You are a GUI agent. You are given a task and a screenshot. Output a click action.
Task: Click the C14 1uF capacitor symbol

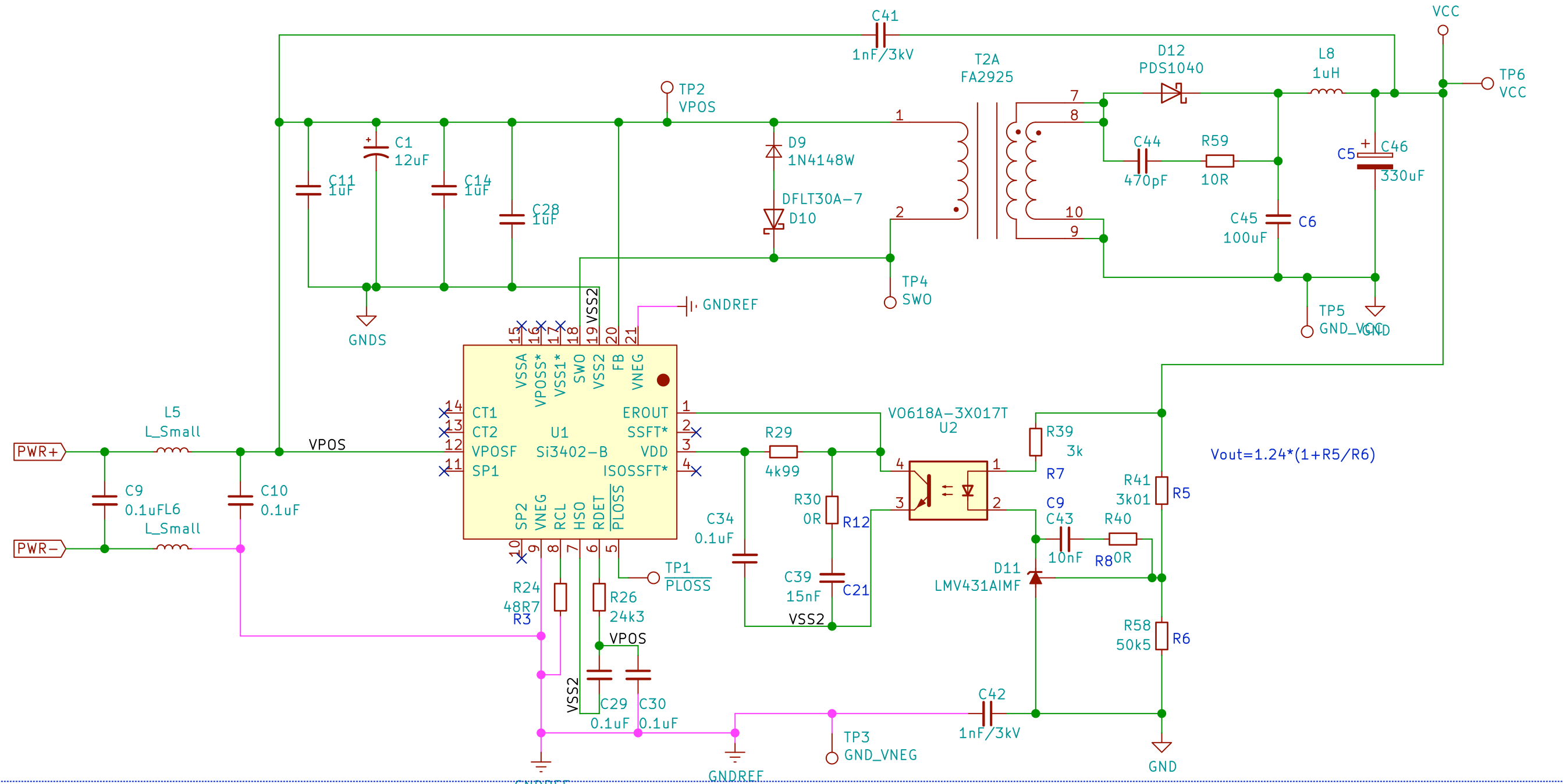point(444,190)
